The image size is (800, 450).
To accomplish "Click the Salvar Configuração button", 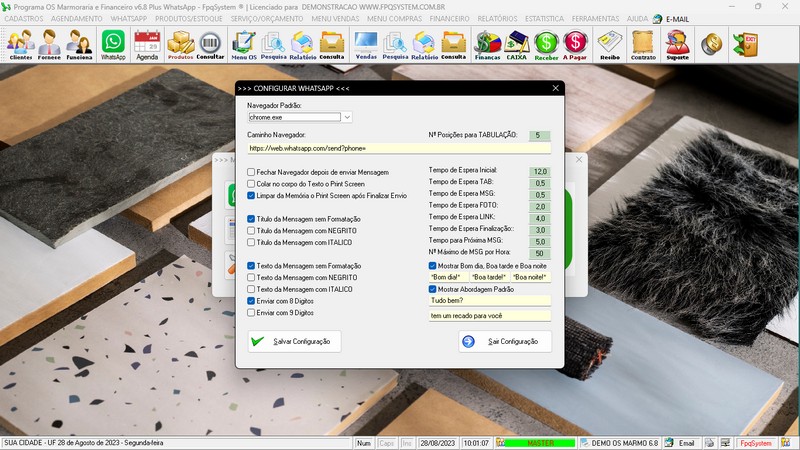I will click(294, 341).
